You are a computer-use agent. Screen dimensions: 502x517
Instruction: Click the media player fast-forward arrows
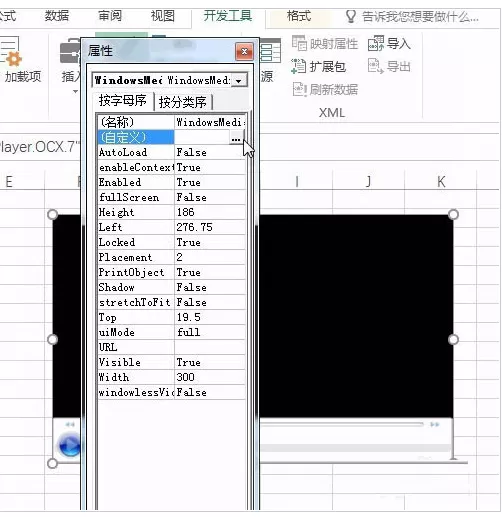pyautogui.click(x=435, y=424)
